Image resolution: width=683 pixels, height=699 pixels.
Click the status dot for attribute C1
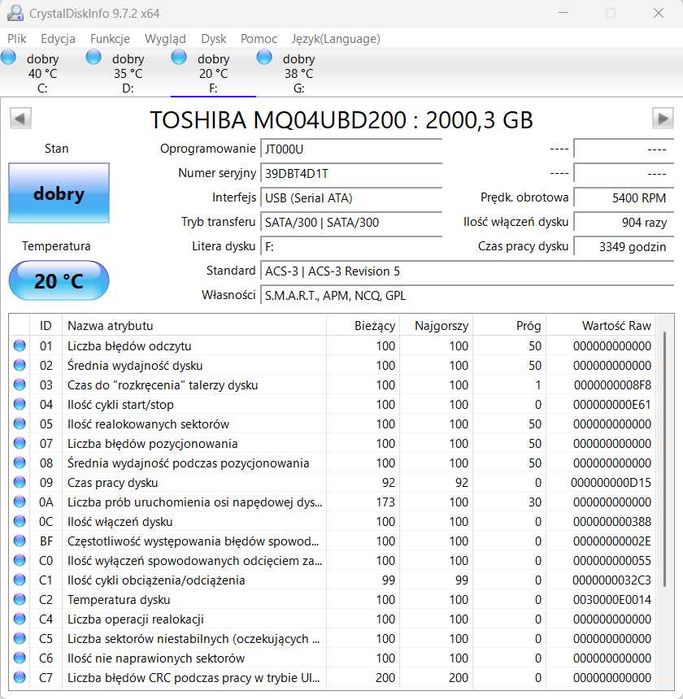point(20,580)
